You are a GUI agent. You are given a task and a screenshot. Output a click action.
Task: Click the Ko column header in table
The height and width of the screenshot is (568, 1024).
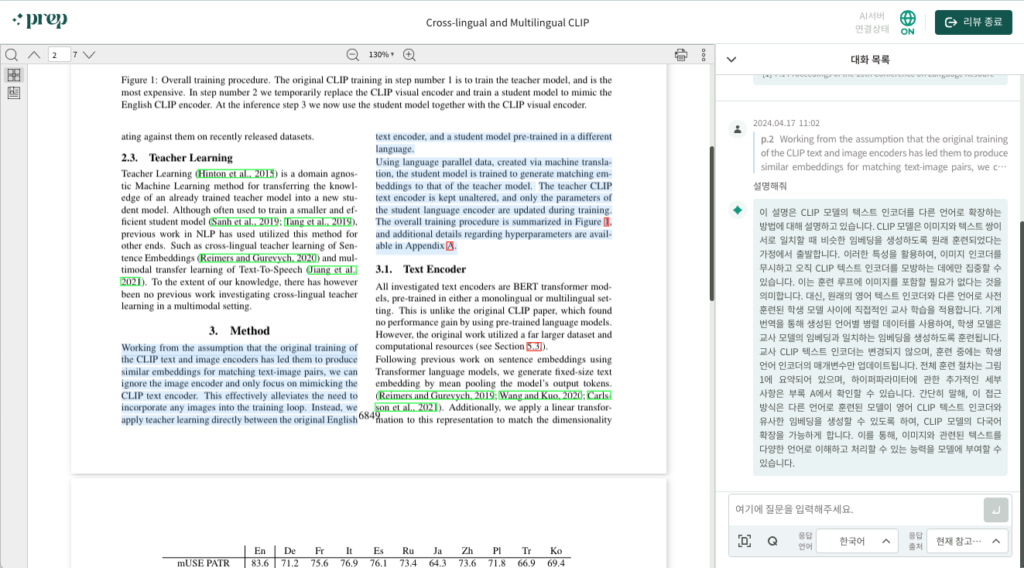556,550
